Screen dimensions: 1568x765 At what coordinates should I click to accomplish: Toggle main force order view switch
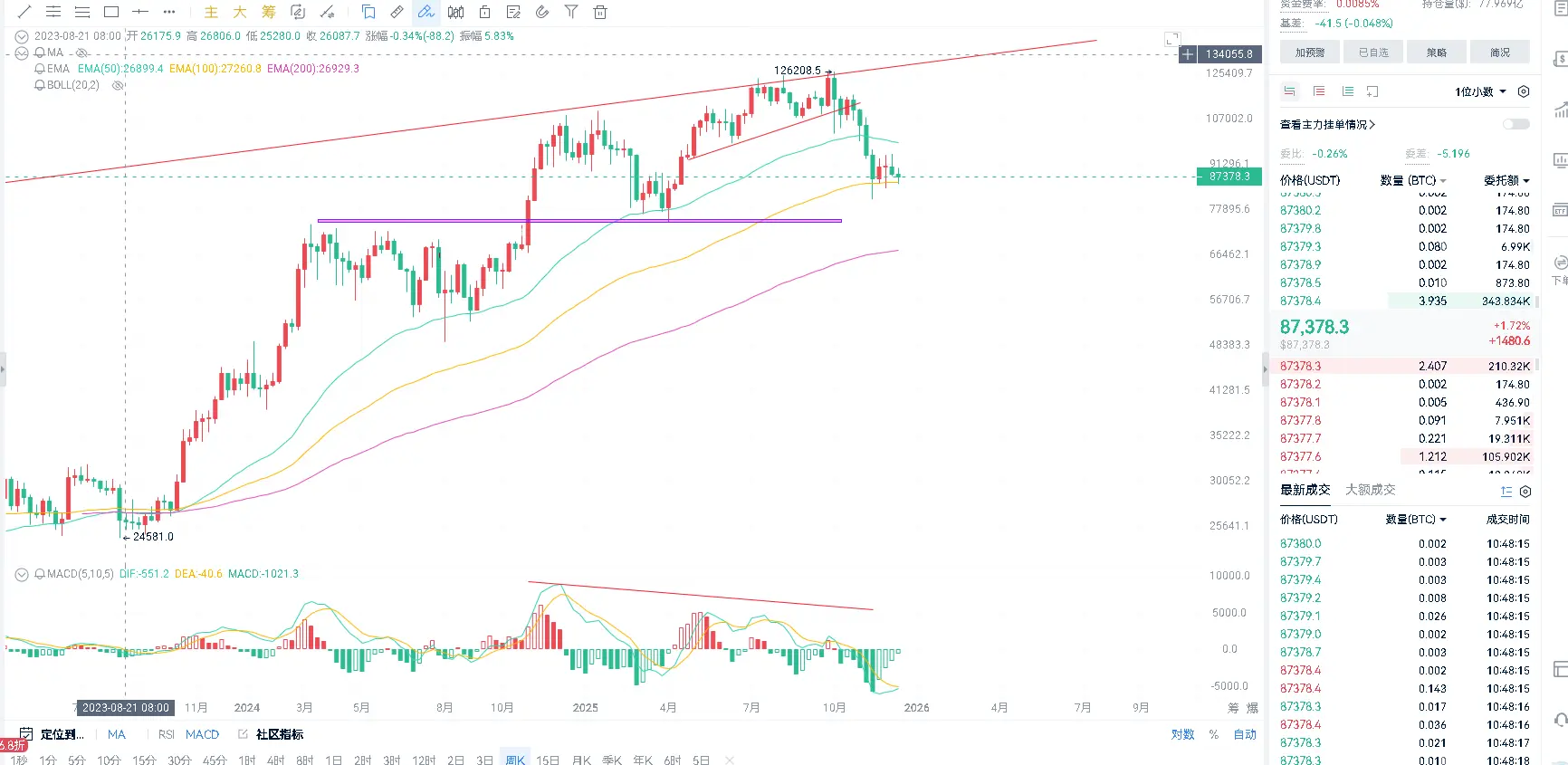tap(1516, 124)
